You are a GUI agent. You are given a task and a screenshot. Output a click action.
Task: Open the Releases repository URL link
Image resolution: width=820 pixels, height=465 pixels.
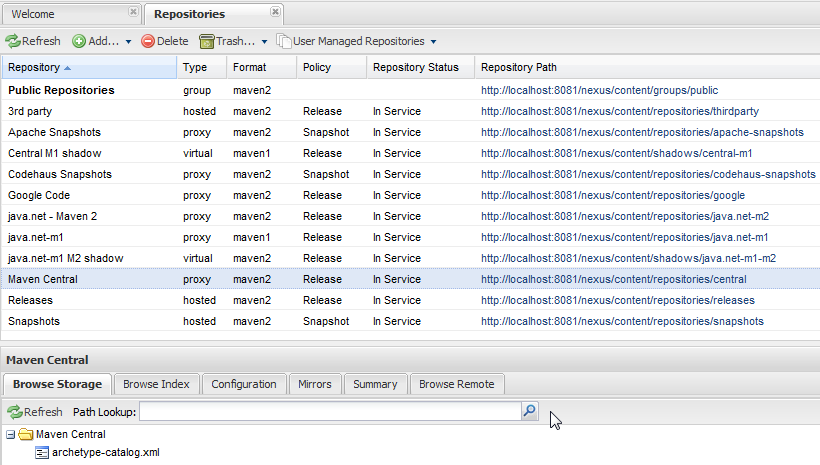(x=617, y=301)
